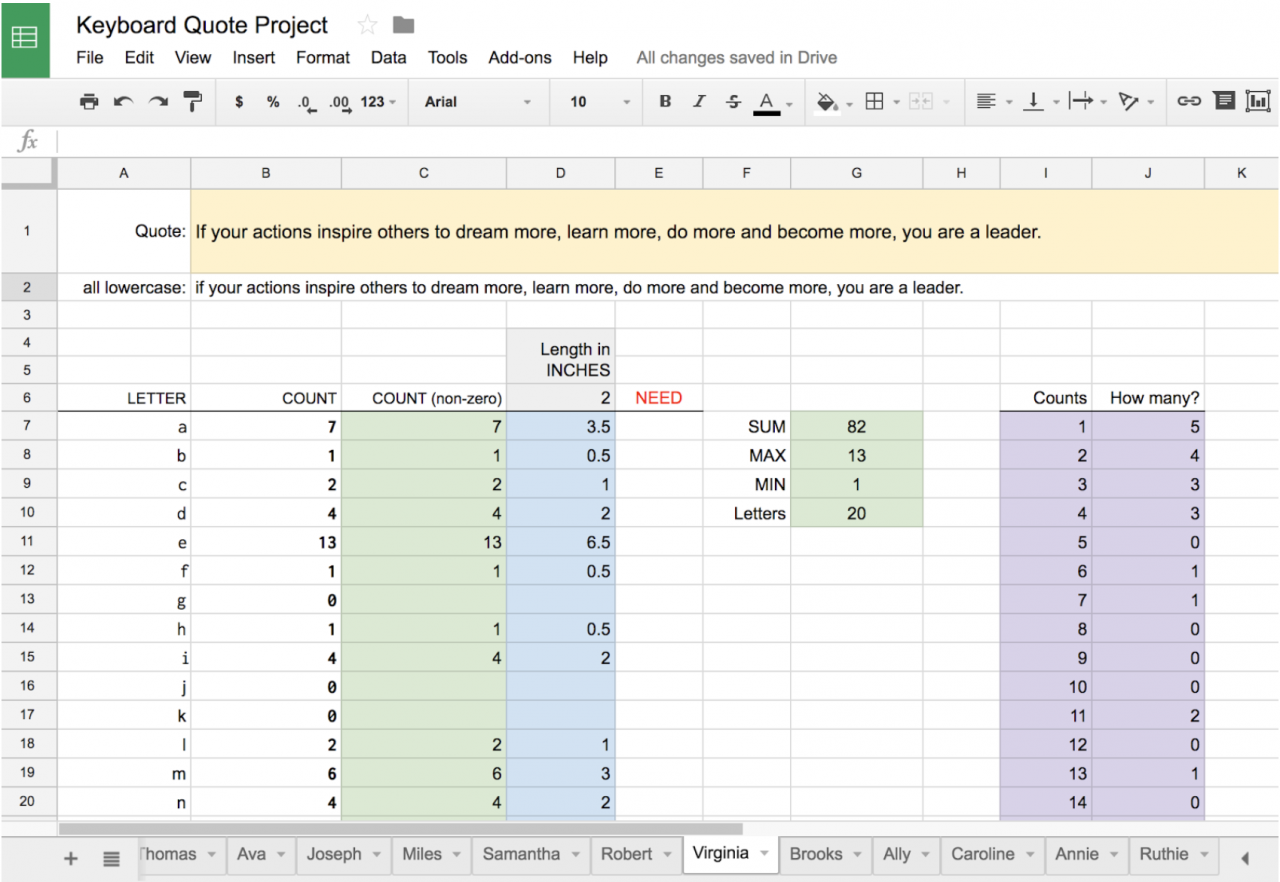Viewport: 1280px width, 882px height.
Task: Open the cell borders tool
Action: 874,101
